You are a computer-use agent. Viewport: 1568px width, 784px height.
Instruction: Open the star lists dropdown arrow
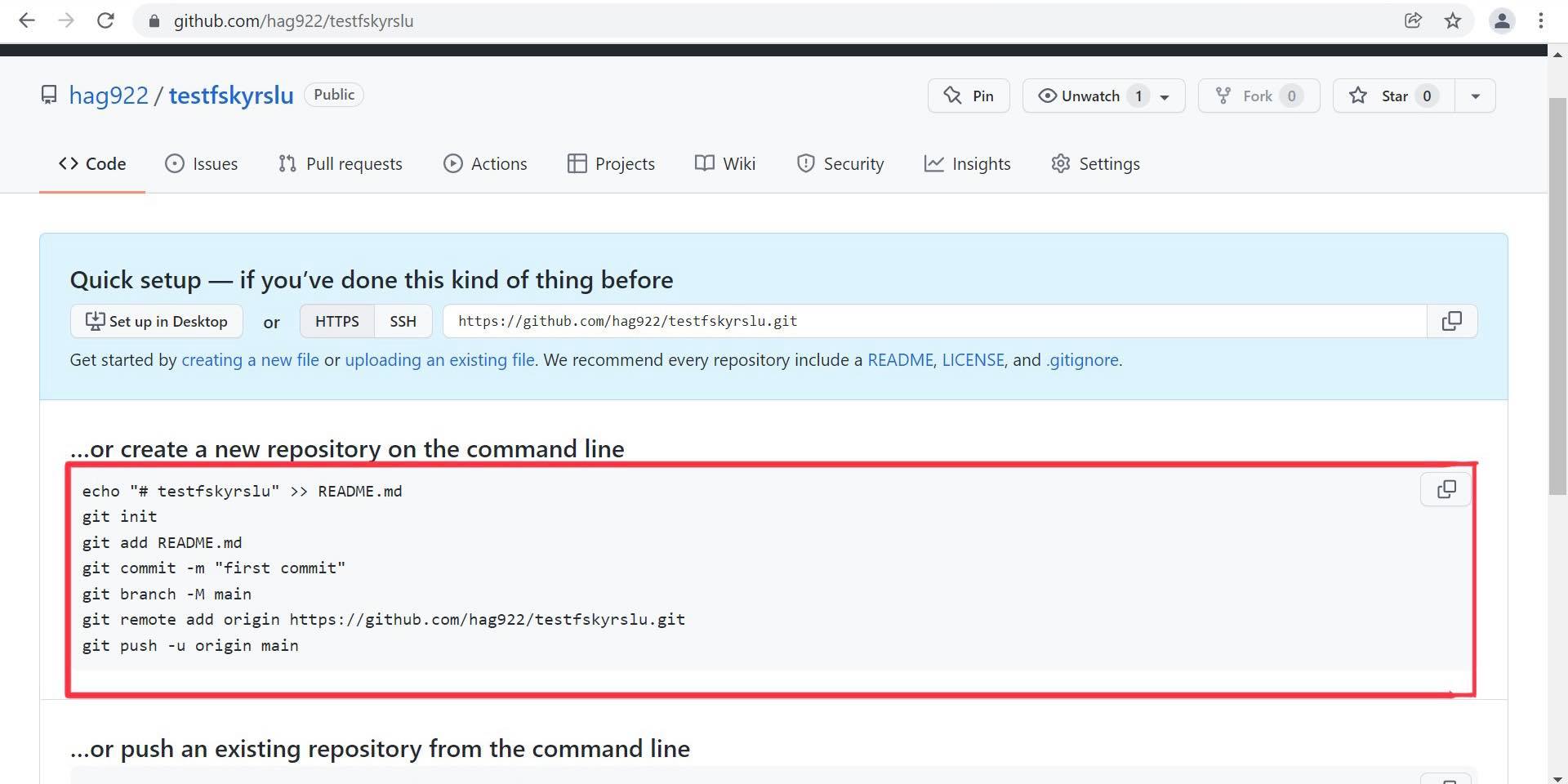(1475, 96)
